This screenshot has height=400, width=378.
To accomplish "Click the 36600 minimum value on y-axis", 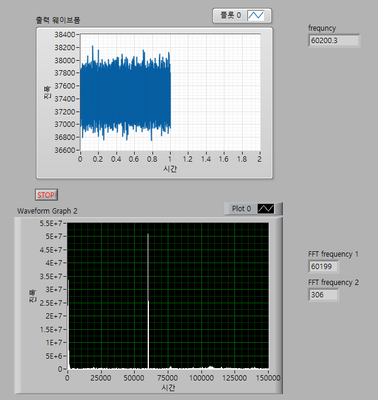I will (x=65, y=150).
